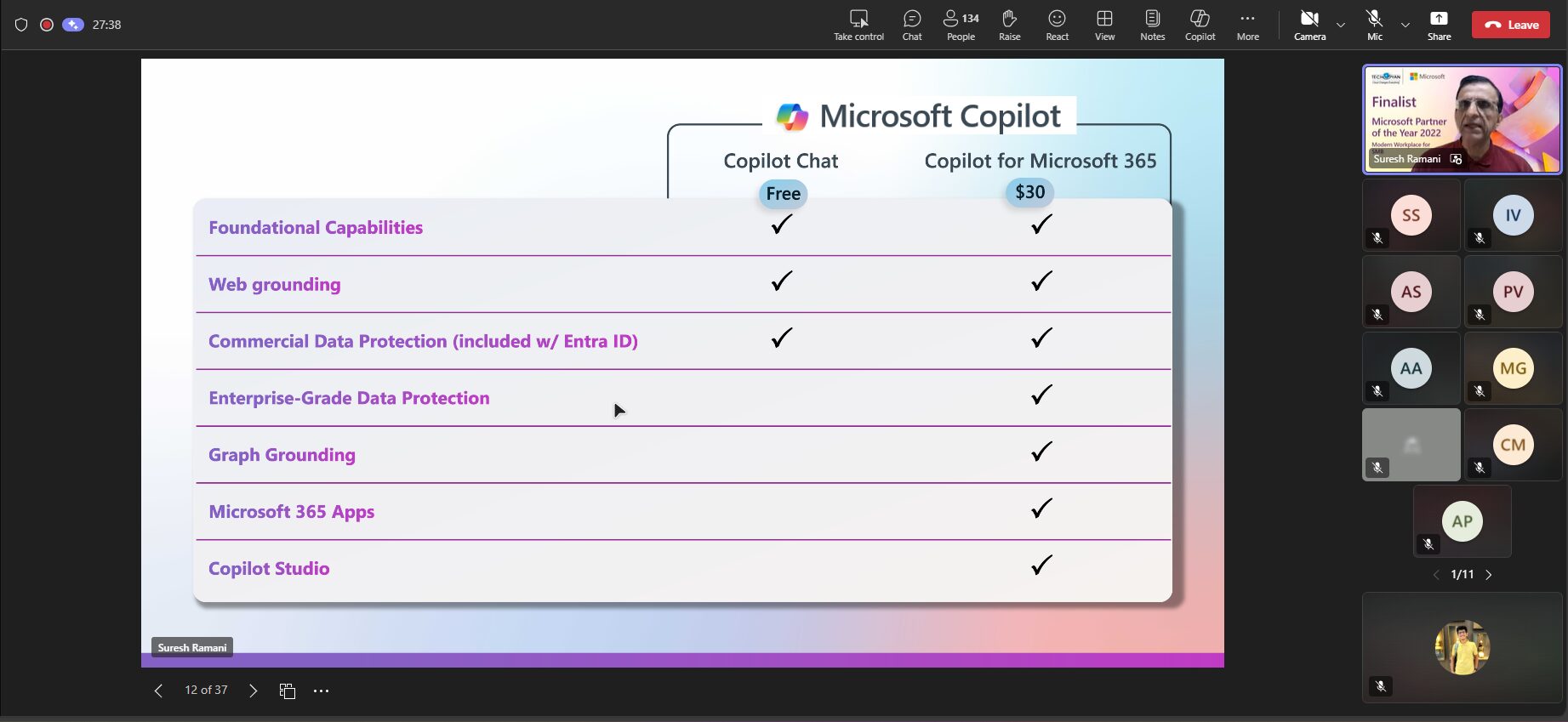Open the Chat panel

coord(911,25)
